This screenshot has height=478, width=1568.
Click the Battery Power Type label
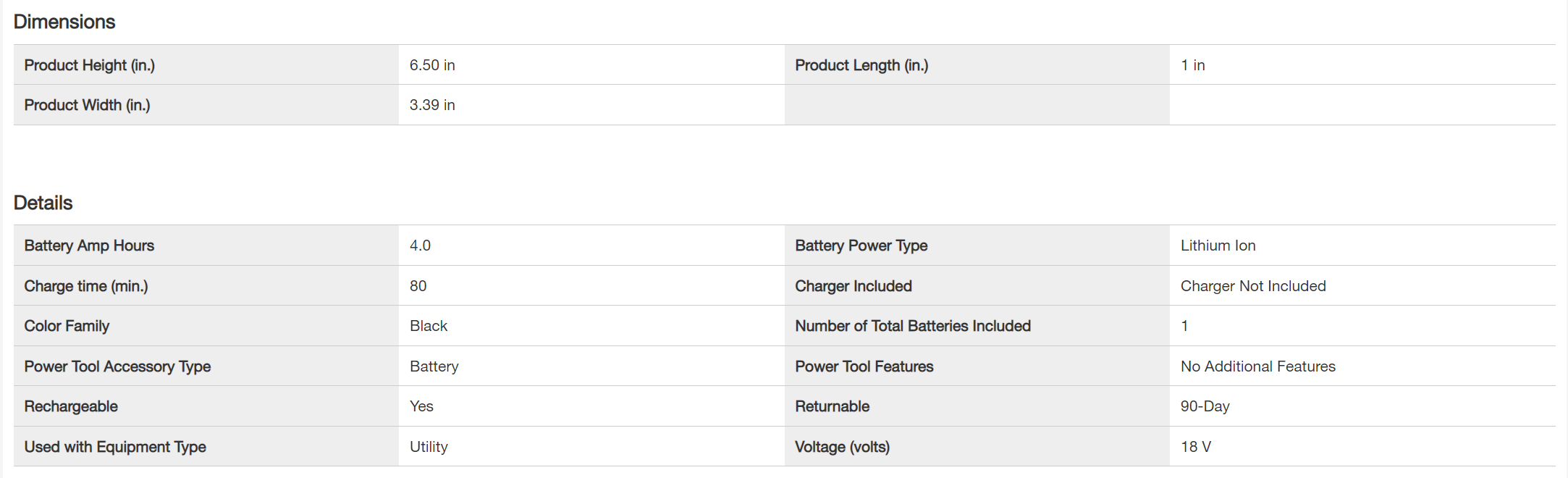pos(861,246)
